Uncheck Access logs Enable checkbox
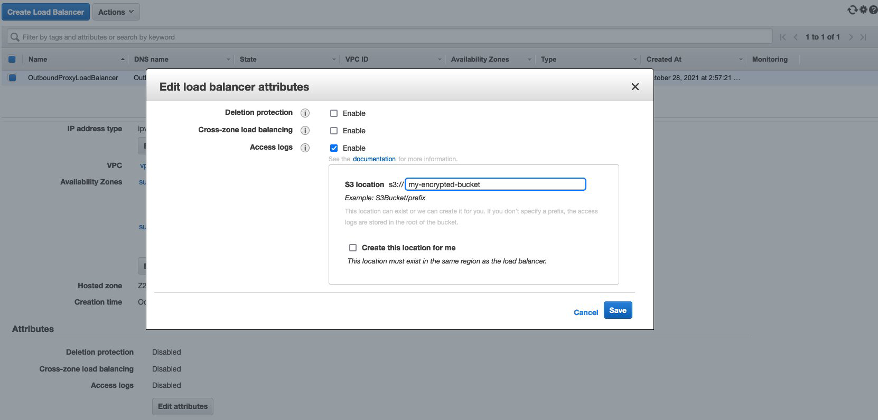 coord(334,148)
